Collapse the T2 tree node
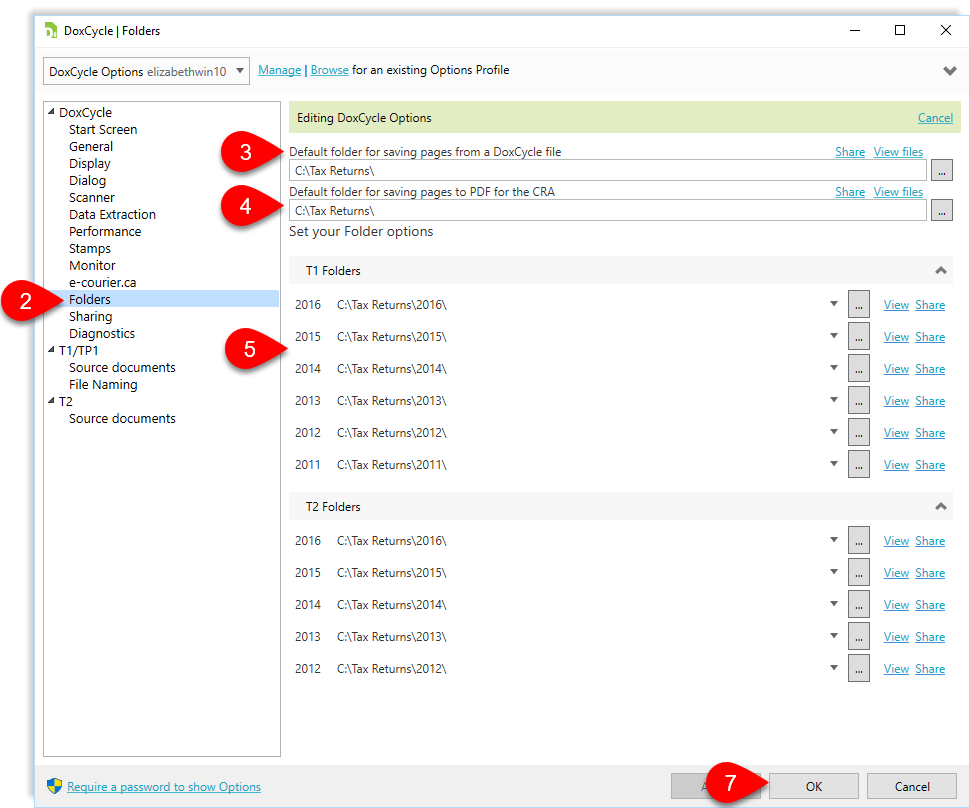 [x=51, y=401]
